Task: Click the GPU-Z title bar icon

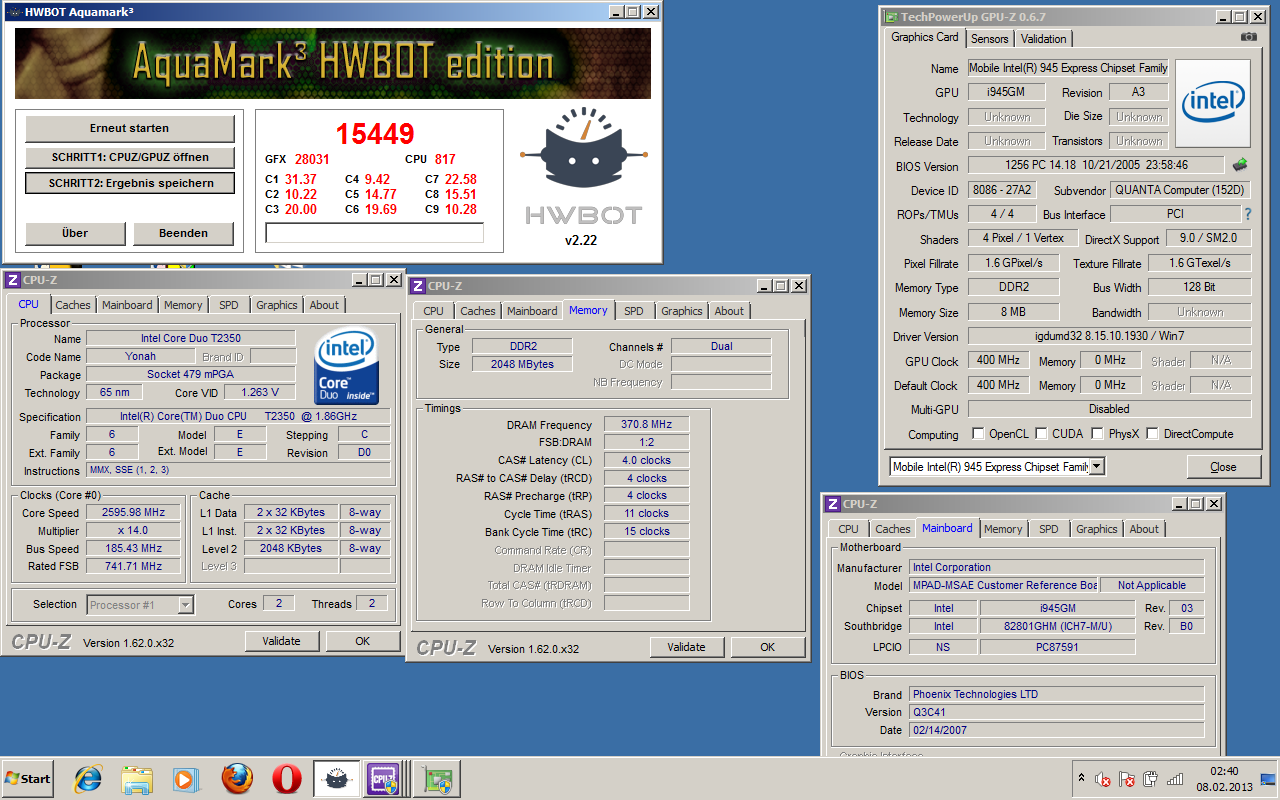Action: (890, 17)
